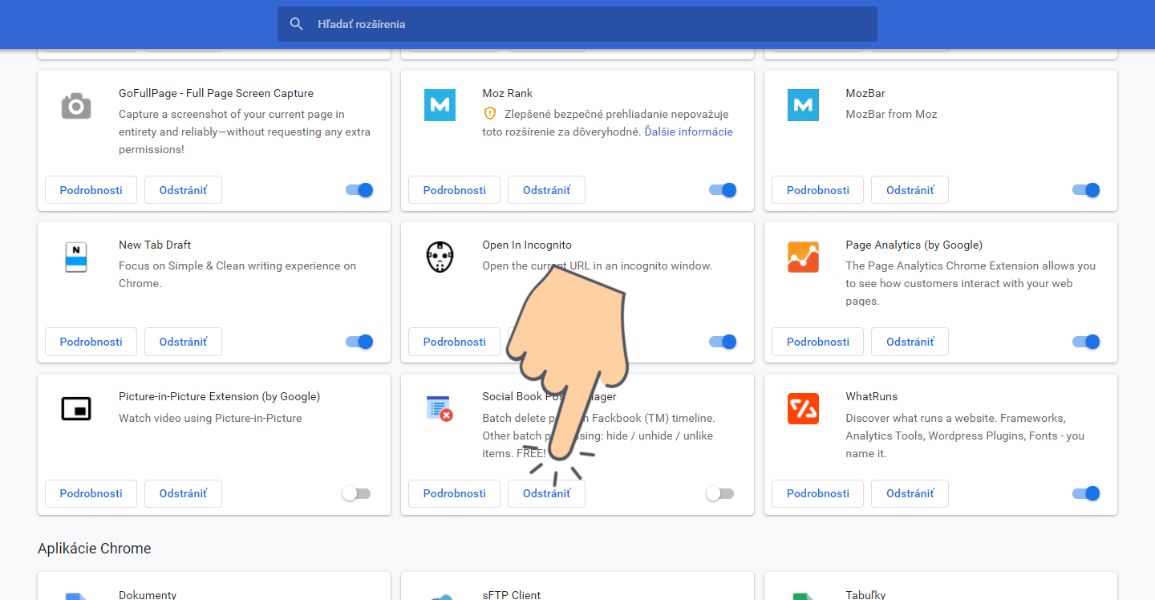1155x600 pixels.
Task: Focus the Hľadať rozšírenia search field
Action: tap(577, 24)
